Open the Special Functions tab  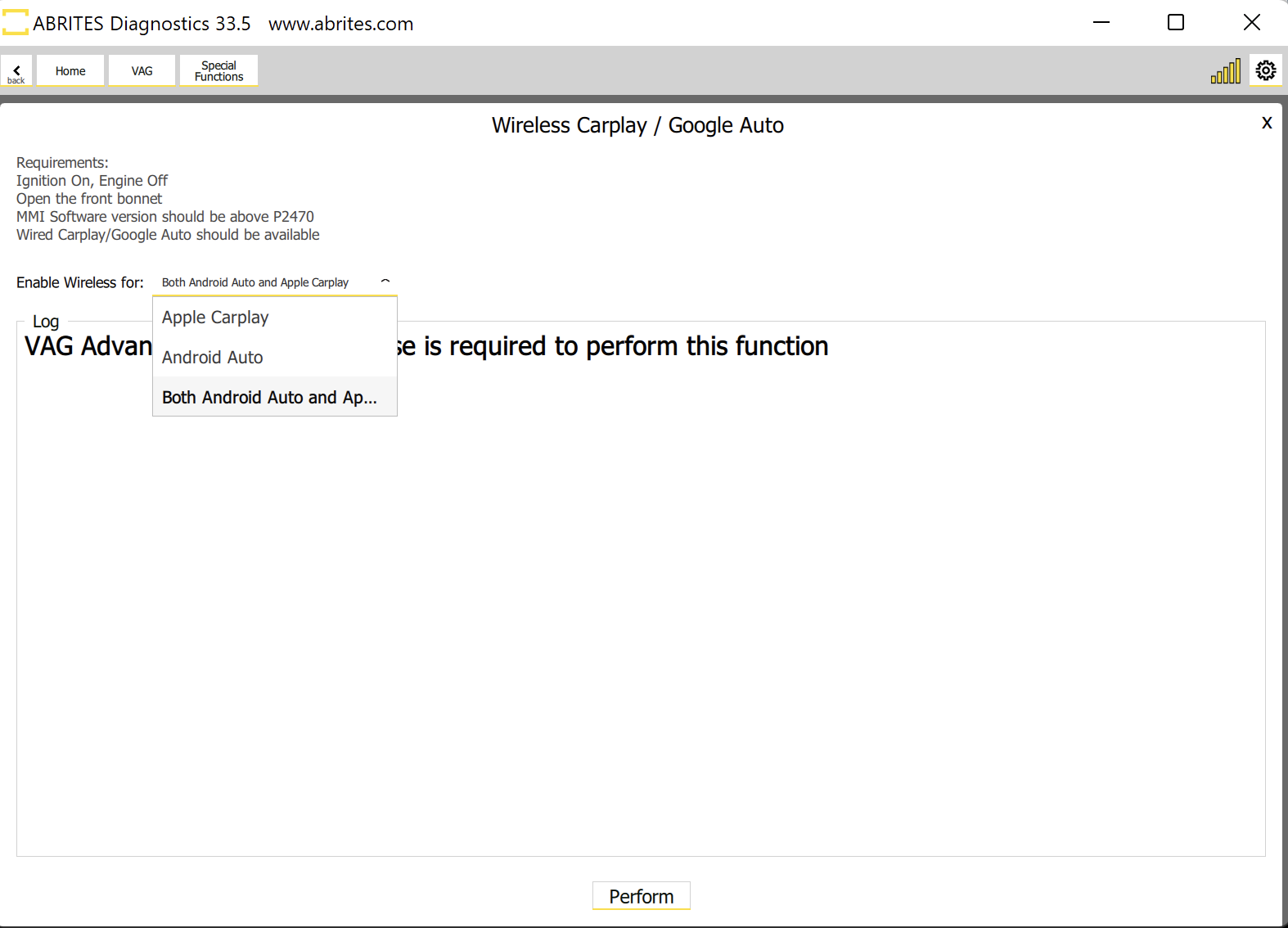218,70
